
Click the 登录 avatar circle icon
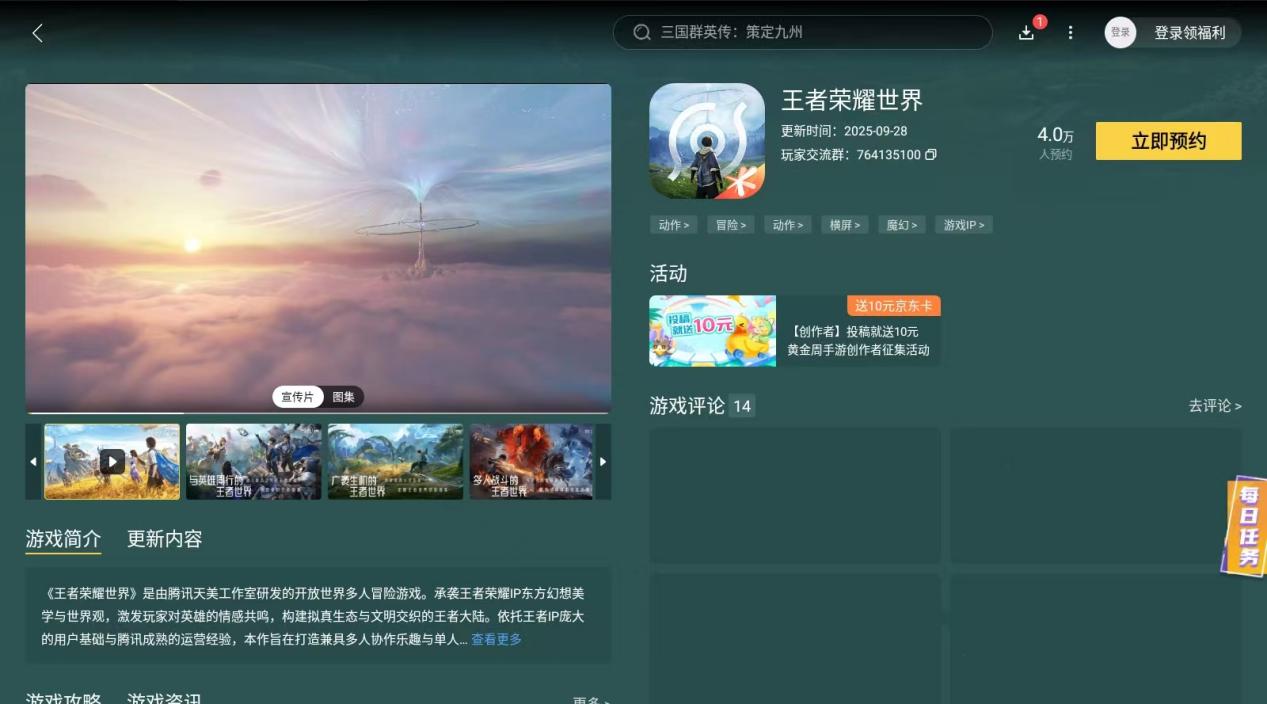point(1120,32)
